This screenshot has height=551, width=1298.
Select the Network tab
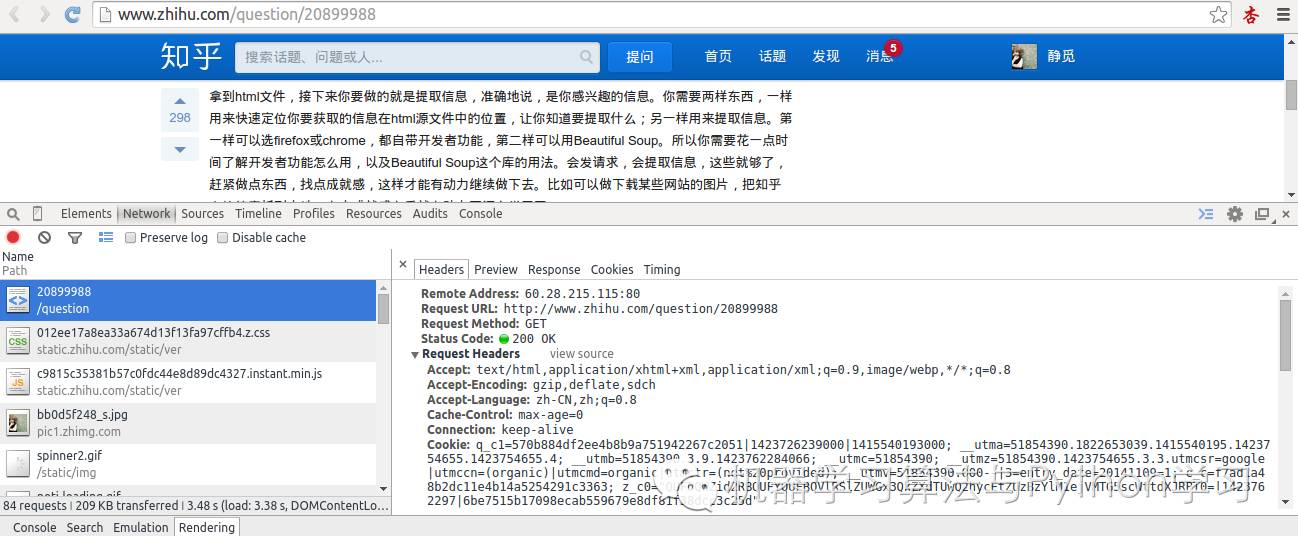tap(147, 214)
